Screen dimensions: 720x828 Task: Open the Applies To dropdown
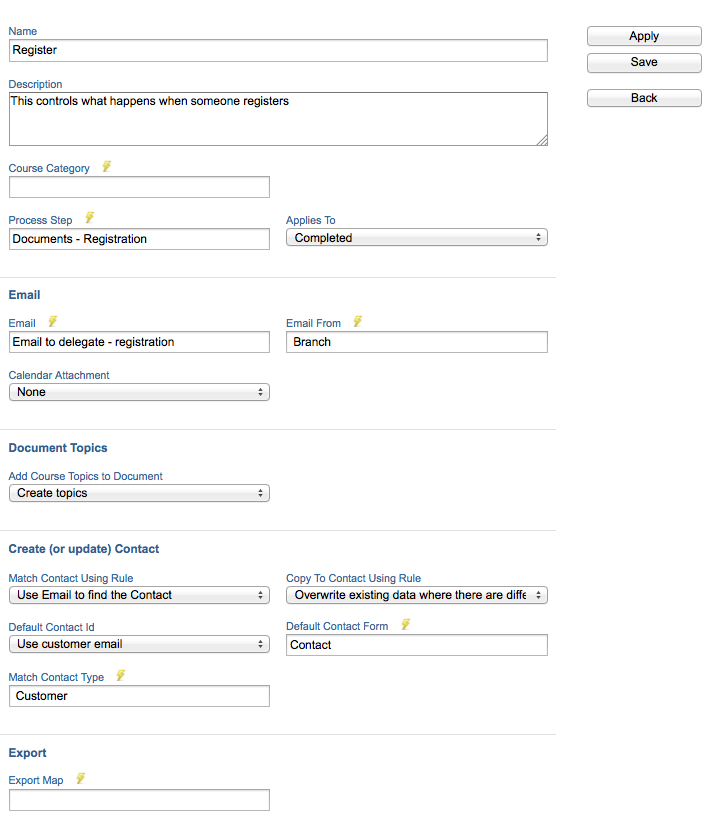tap(417, 238)
